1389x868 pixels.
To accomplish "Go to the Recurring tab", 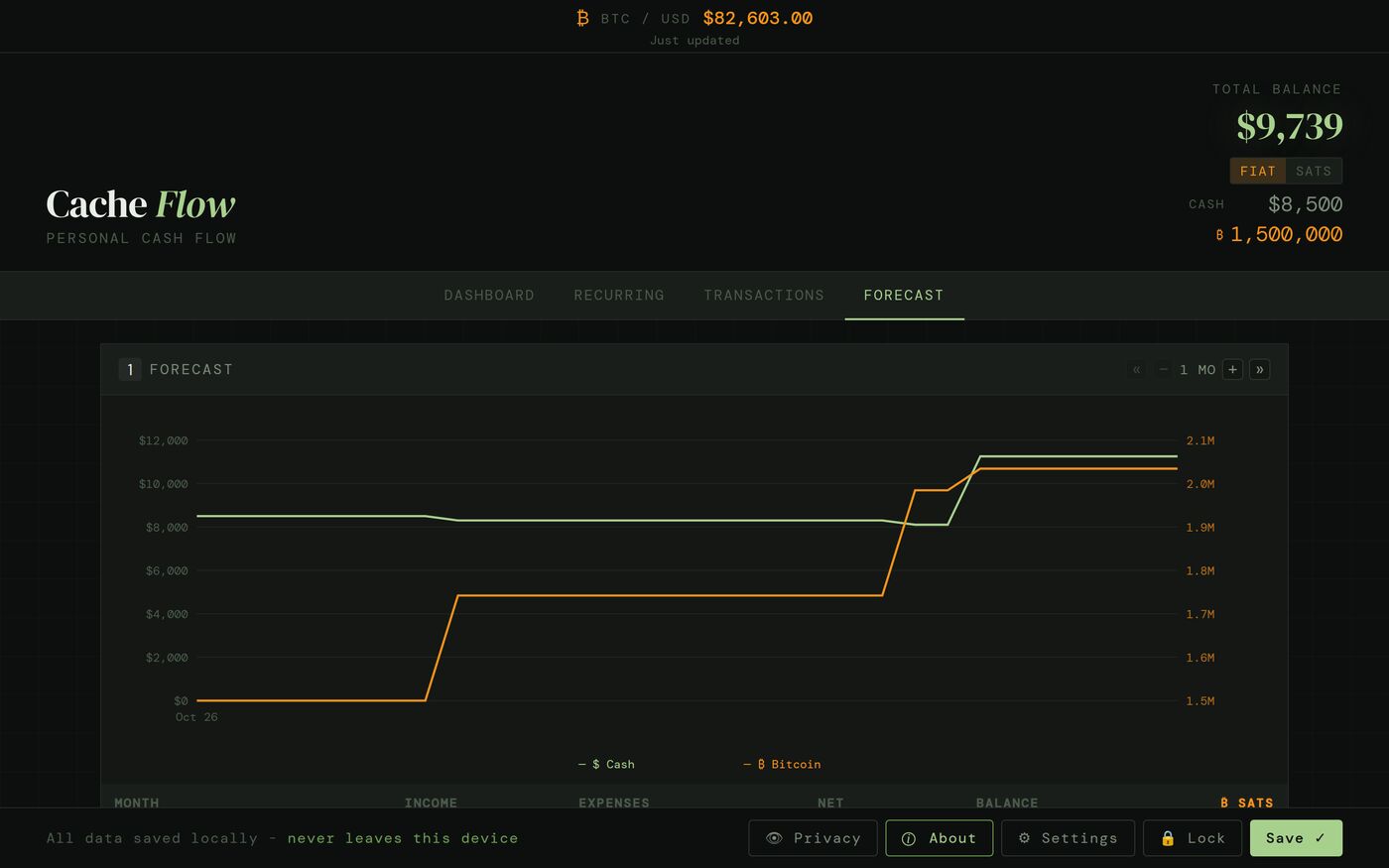I will 619,296.
